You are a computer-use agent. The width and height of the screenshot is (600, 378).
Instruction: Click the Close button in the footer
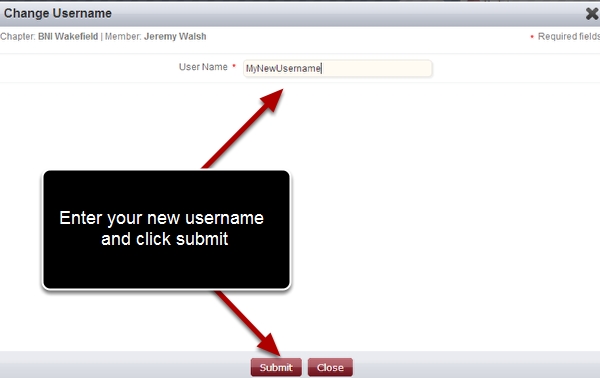point(330,367)
